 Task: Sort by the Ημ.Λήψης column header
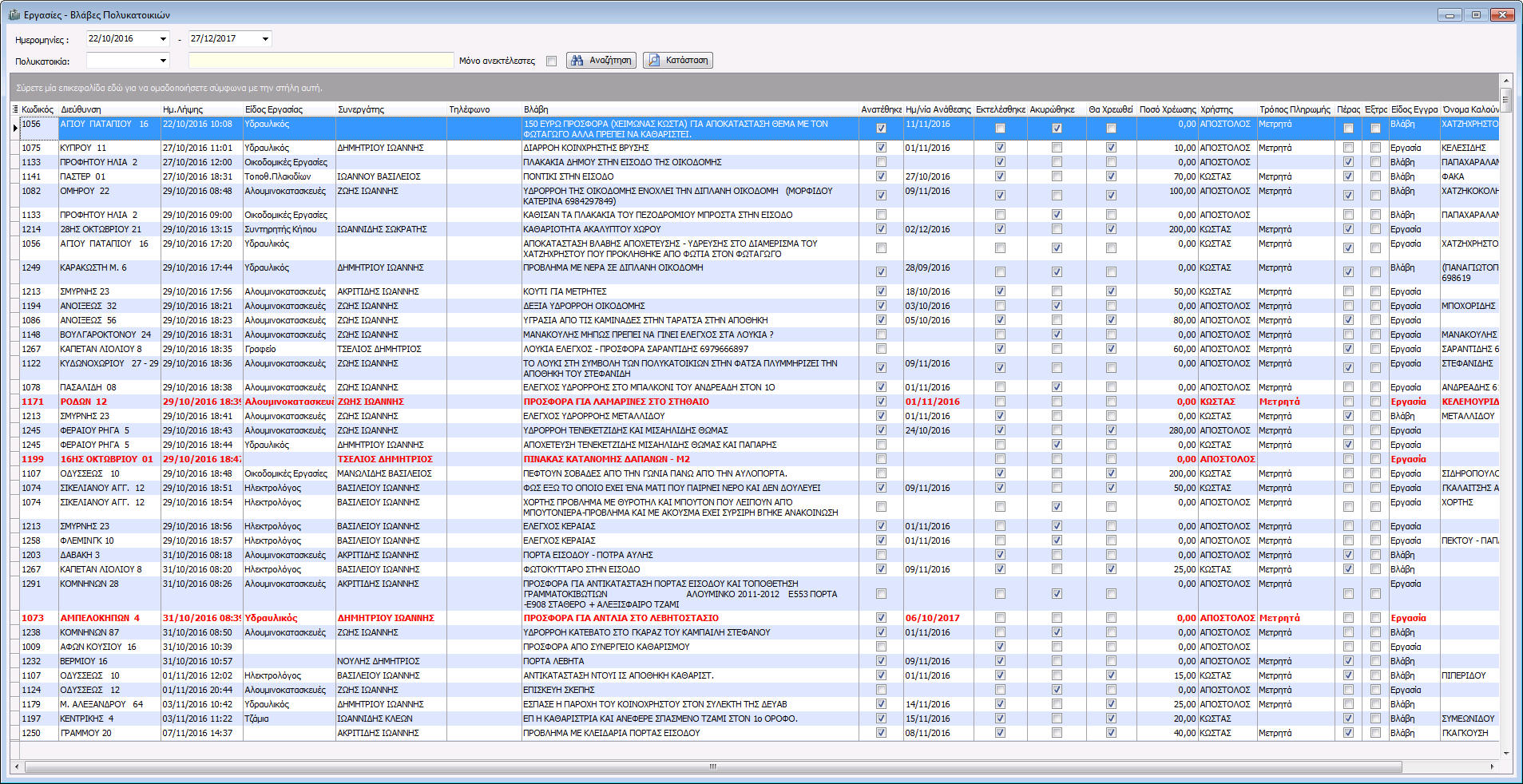[x=201, y=109]
